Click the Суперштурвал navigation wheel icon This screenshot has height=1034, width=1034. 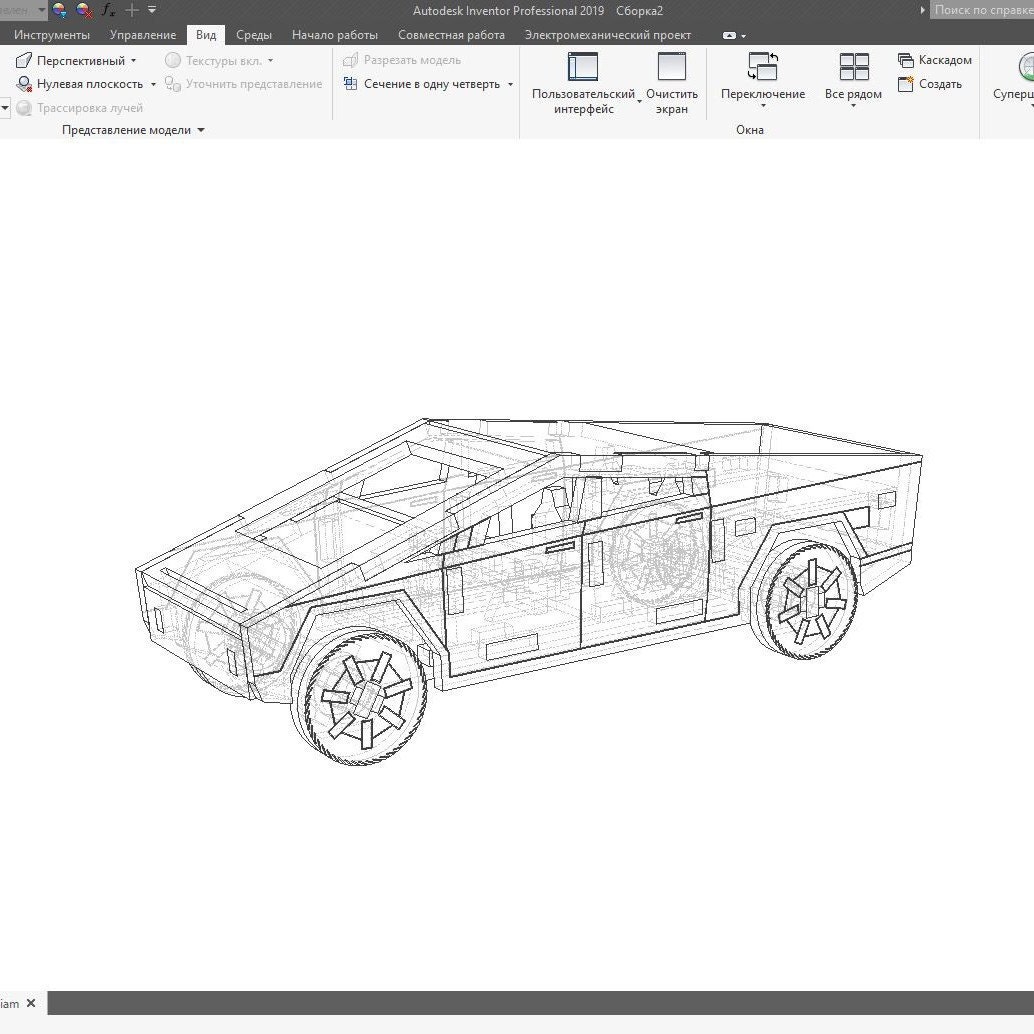(x=1026, y=67)
